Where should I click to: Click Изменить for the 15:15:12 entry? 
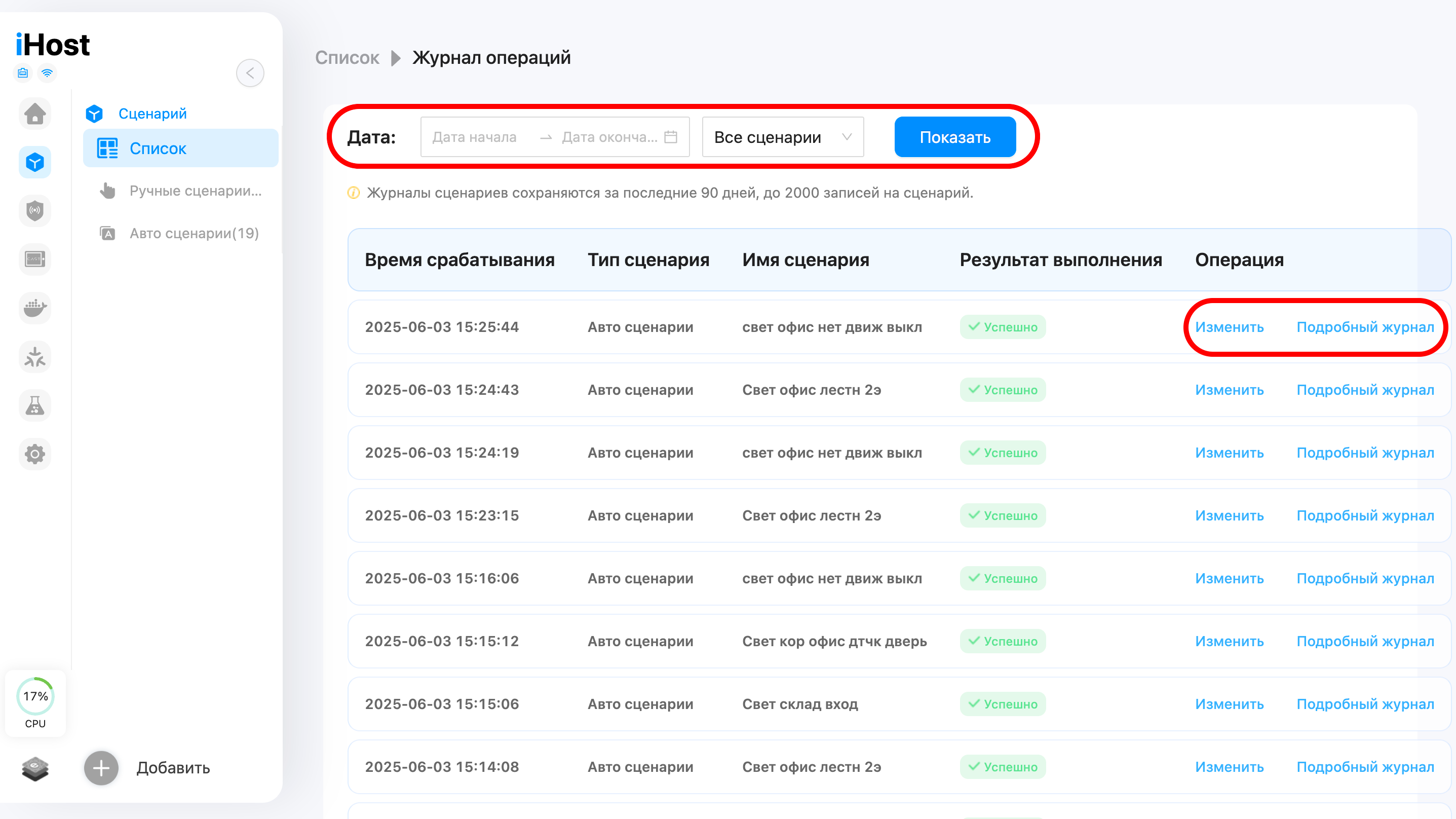click(1230, 642)
